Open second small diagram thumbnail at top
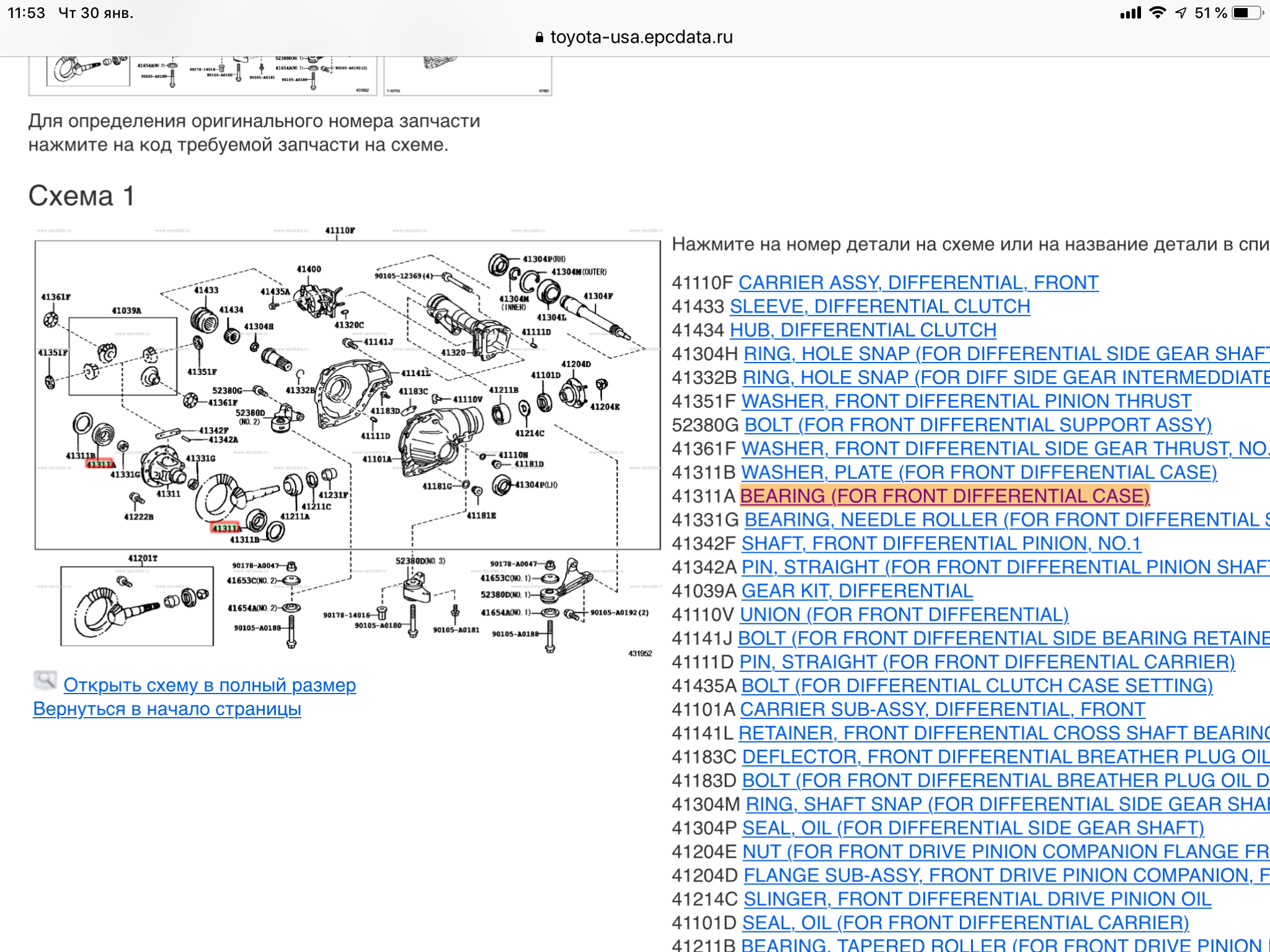The width and height of the screenshot is (1270, 952). [468, 76]
